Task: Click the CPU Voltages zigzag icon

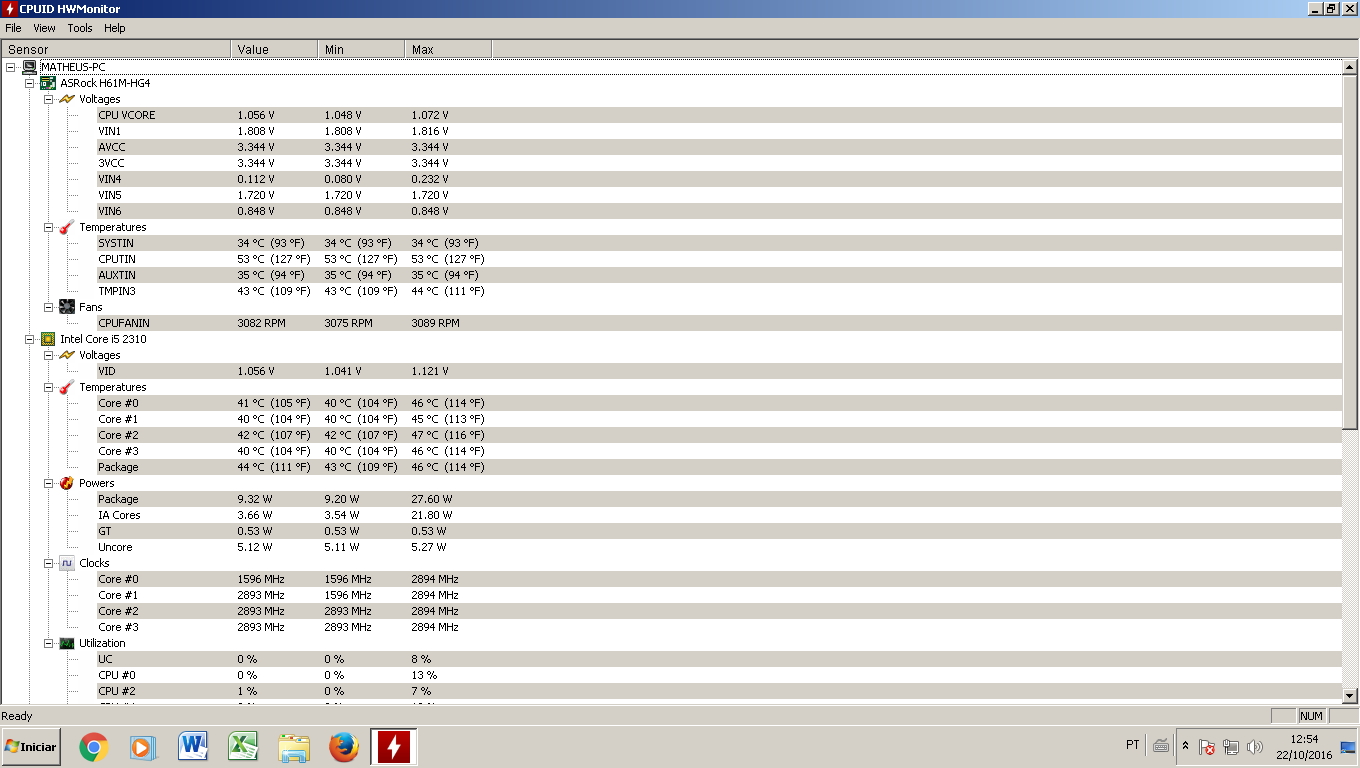Action: (67, 355)
